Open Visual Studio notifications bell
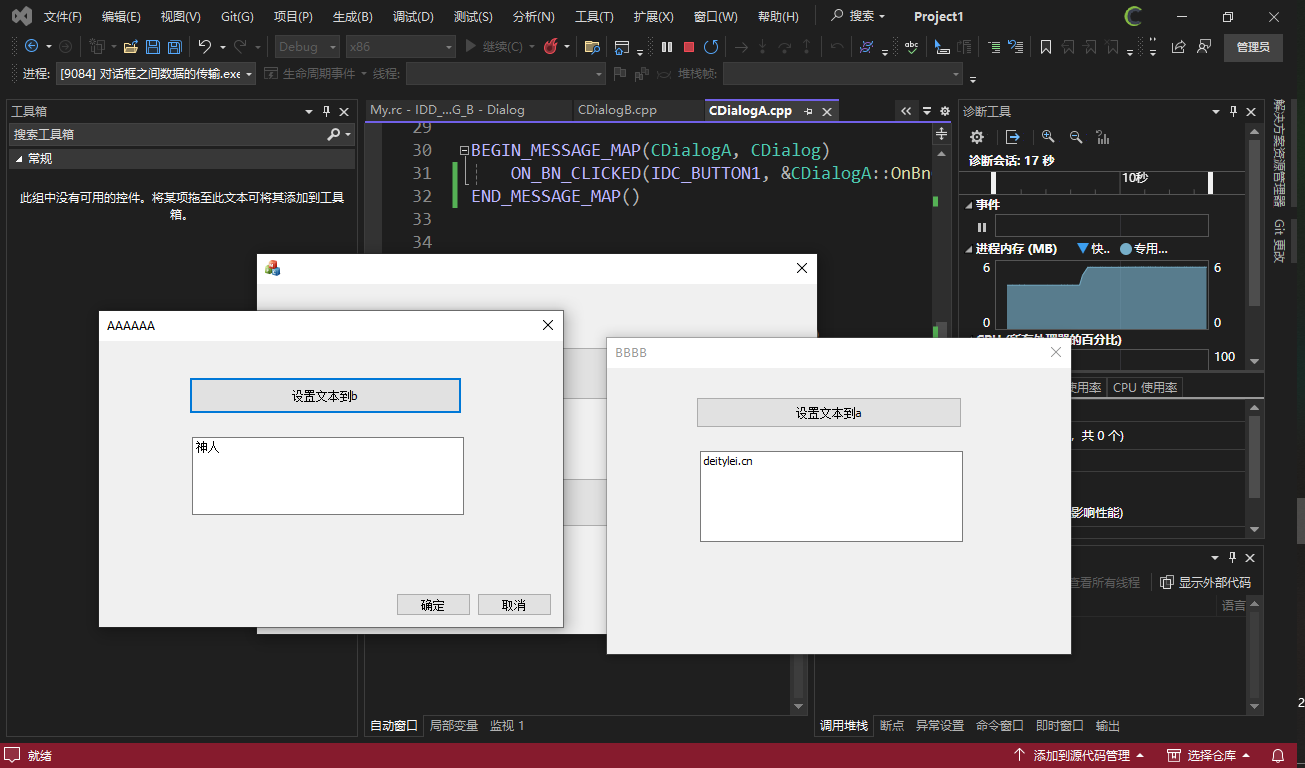 coord(1278,755)
